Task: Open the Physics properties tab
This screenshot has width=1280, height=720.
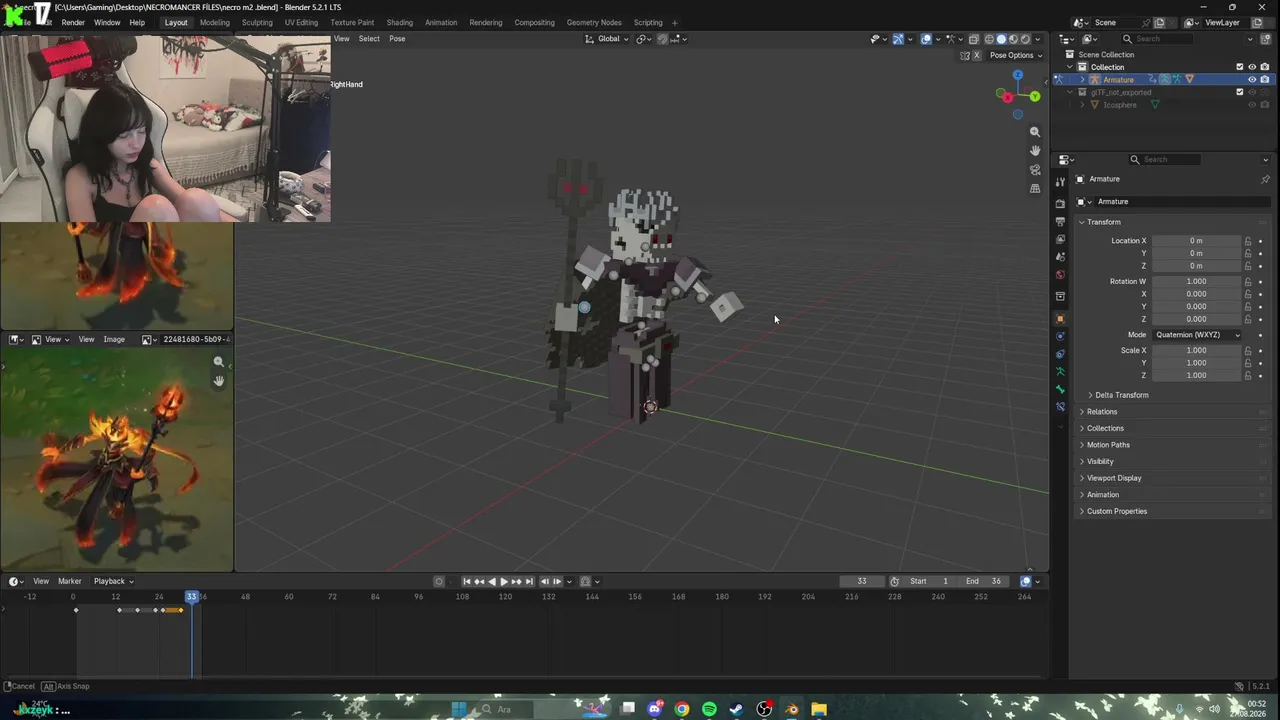Action: [x=1060, y=336]
